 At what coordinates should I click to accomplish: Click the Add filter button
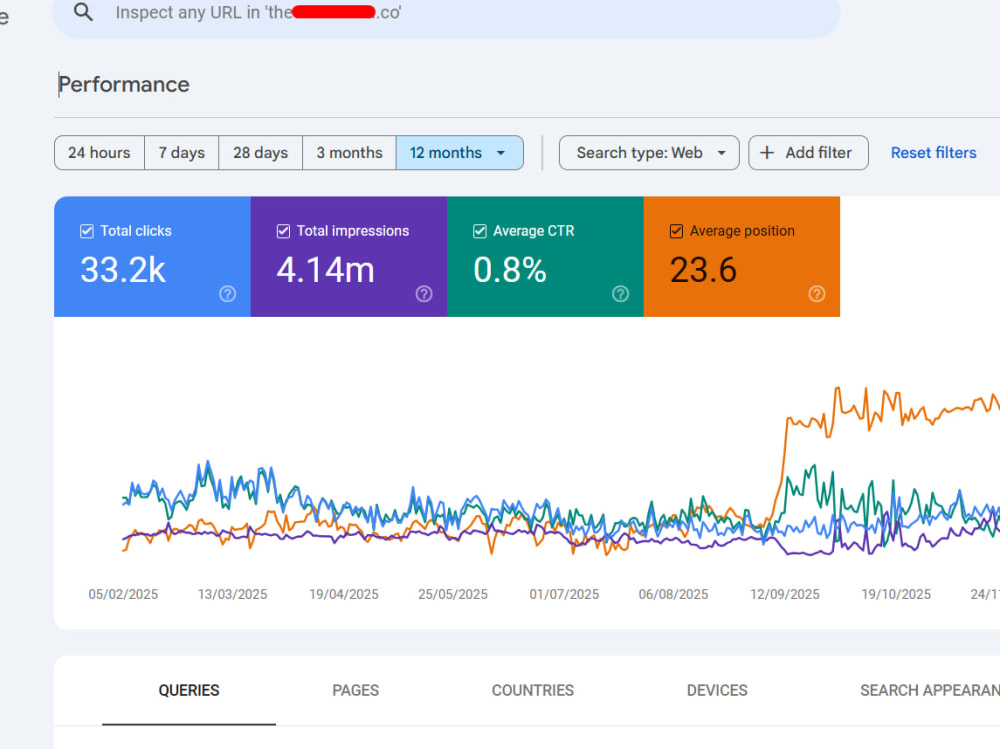808,152
